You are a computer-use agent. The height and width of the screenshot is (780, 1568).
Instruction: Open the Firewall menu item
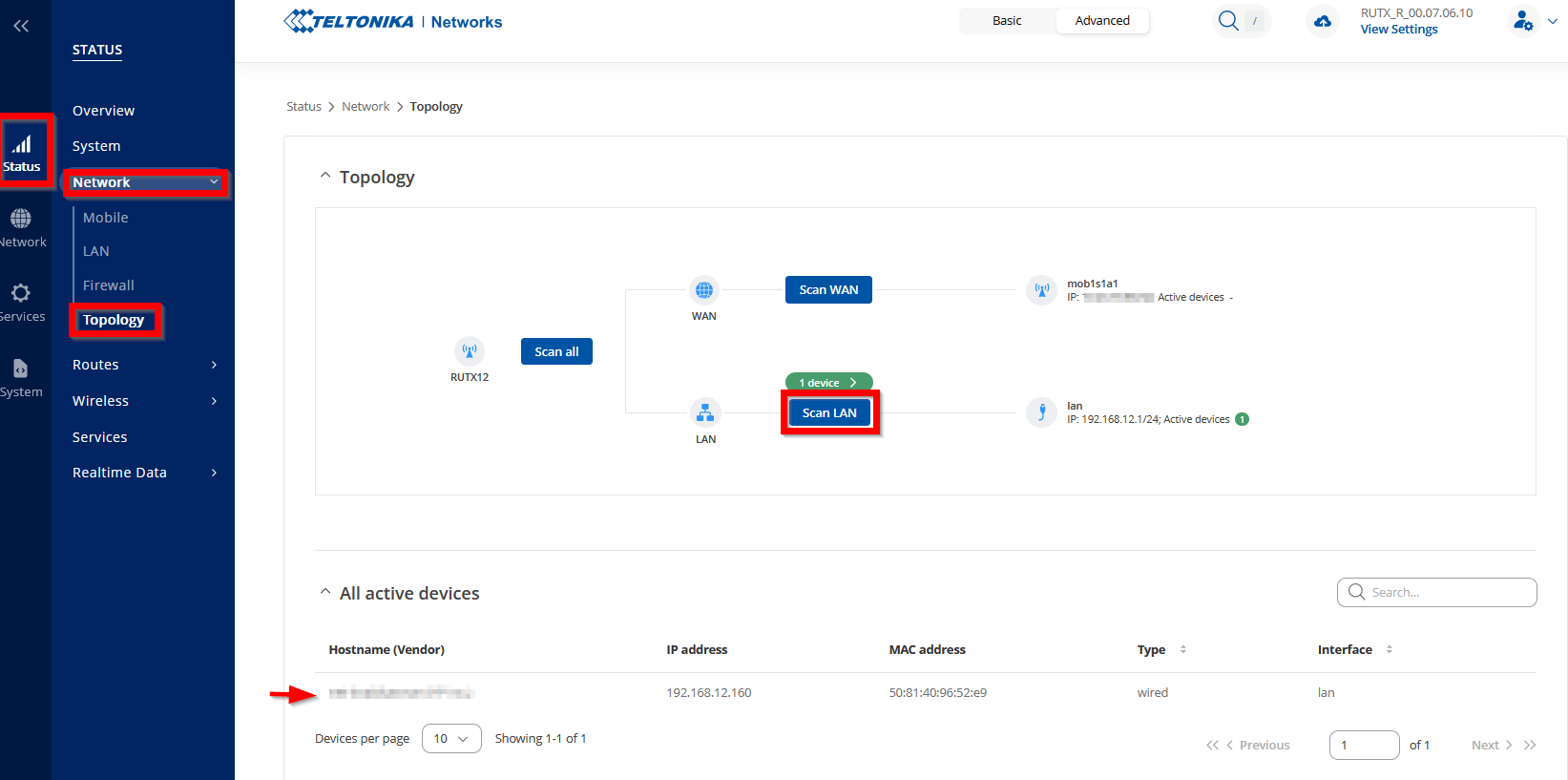[x=109, y=285]
